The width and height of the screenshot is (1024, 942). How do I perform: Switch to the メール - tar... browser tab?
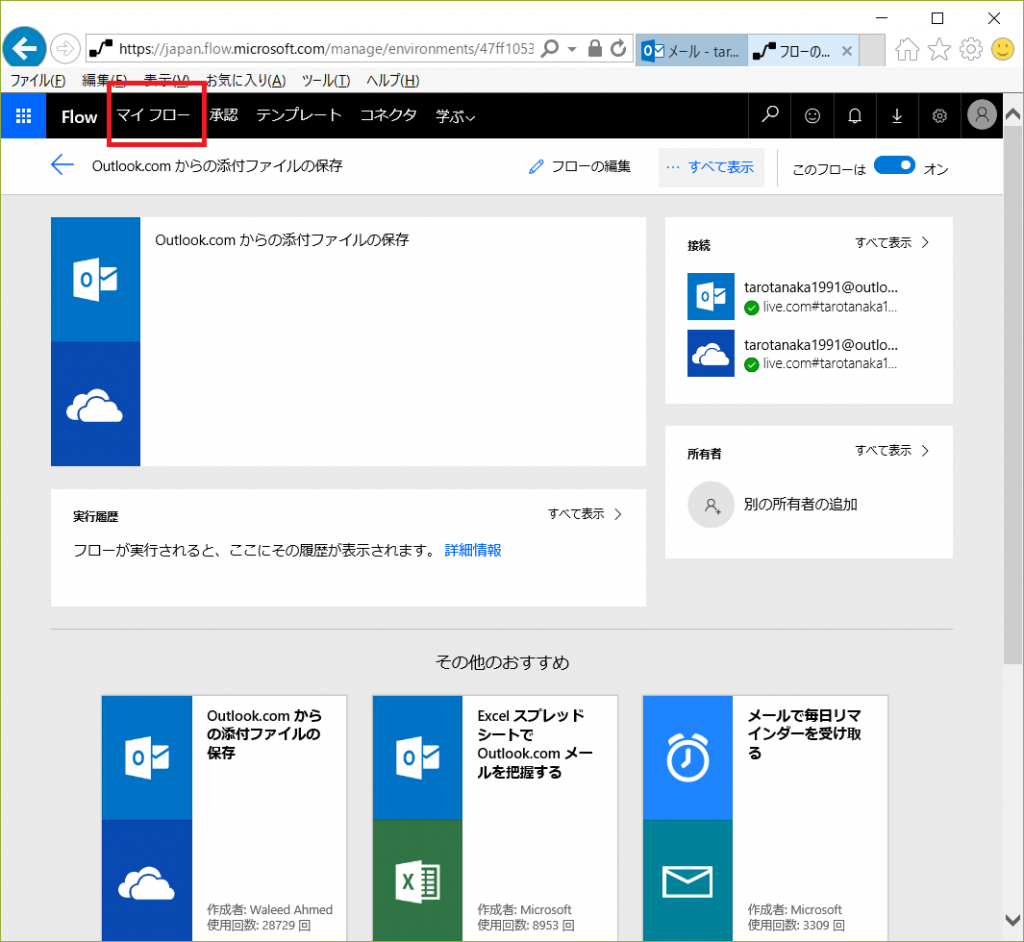(691, 50)
